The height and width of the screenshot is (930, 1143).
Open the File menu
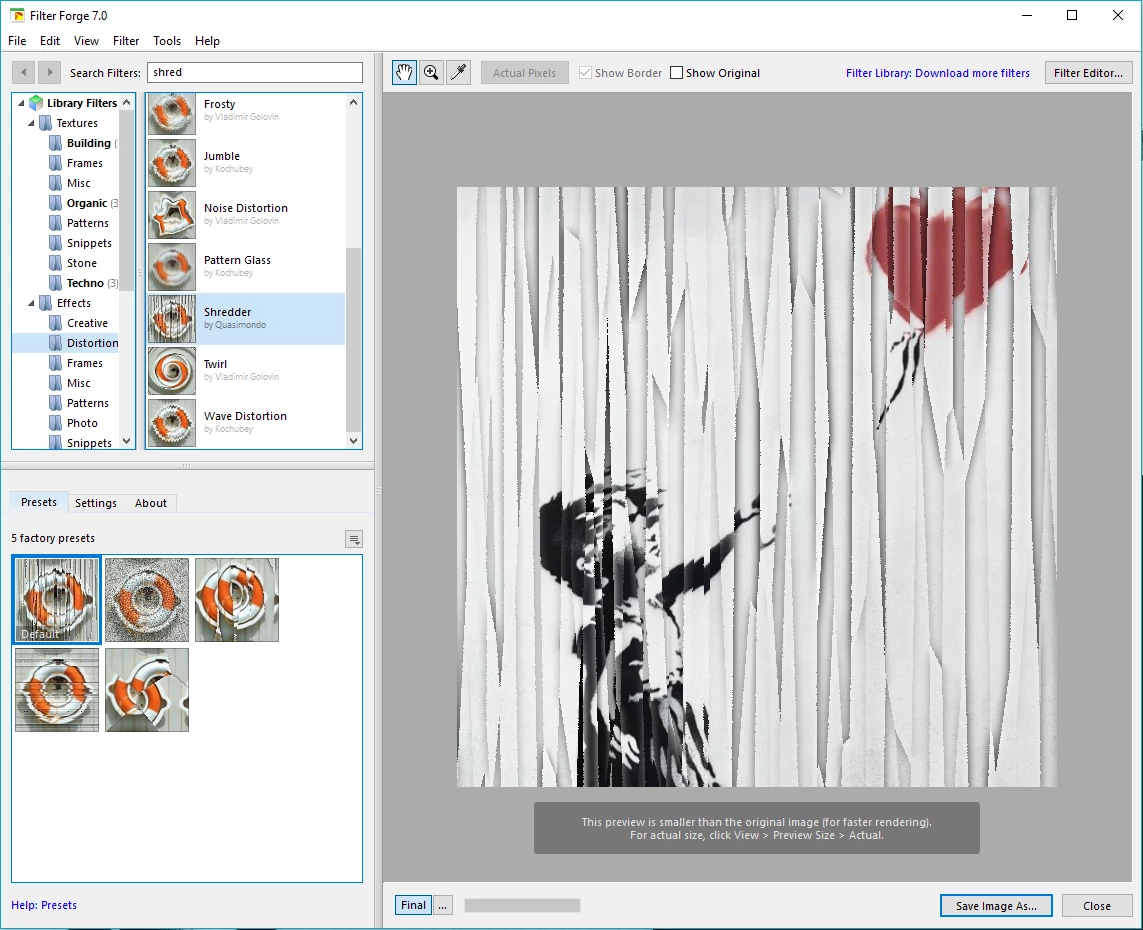click(x=17, y=41)
